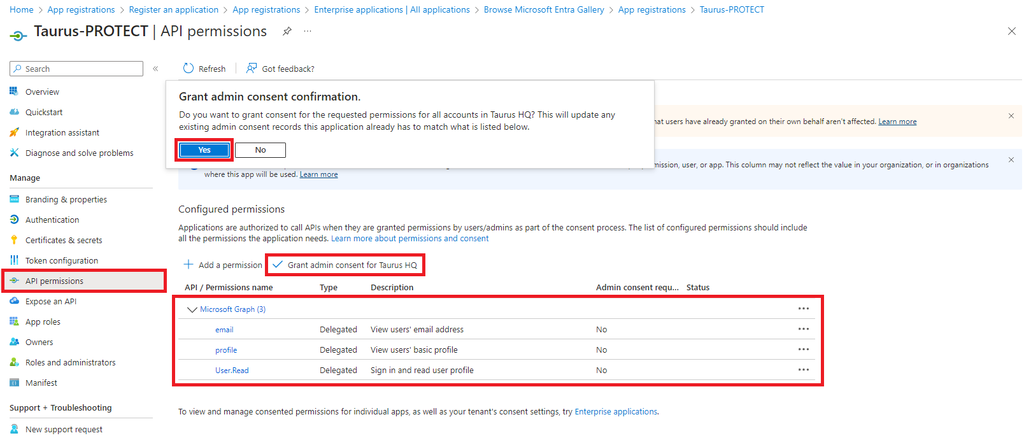Click Learn more in the blue banner
Viewport: 1024px width, 443px height.
319,174
